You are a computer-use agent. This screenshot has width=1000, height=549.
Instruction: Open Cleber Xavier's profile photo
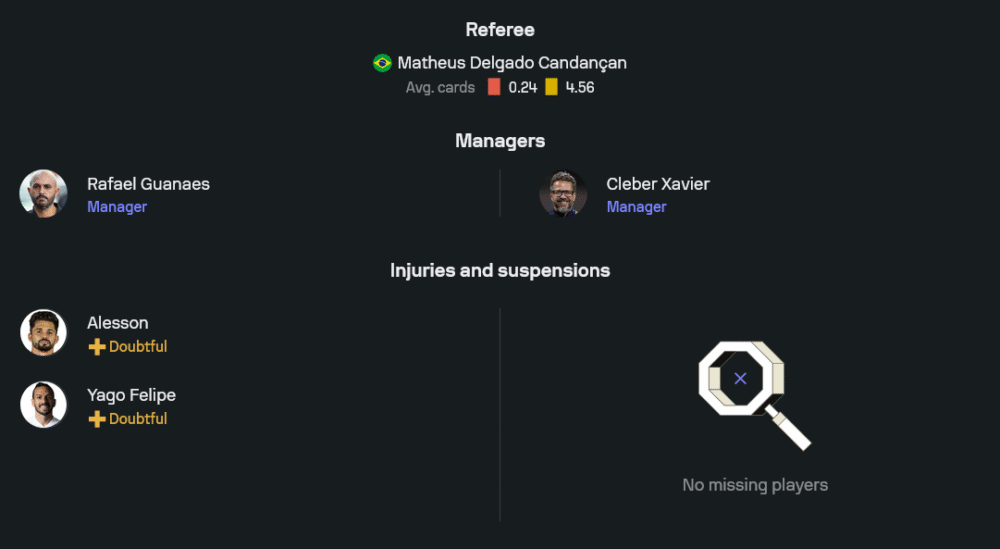coord(563,194)
